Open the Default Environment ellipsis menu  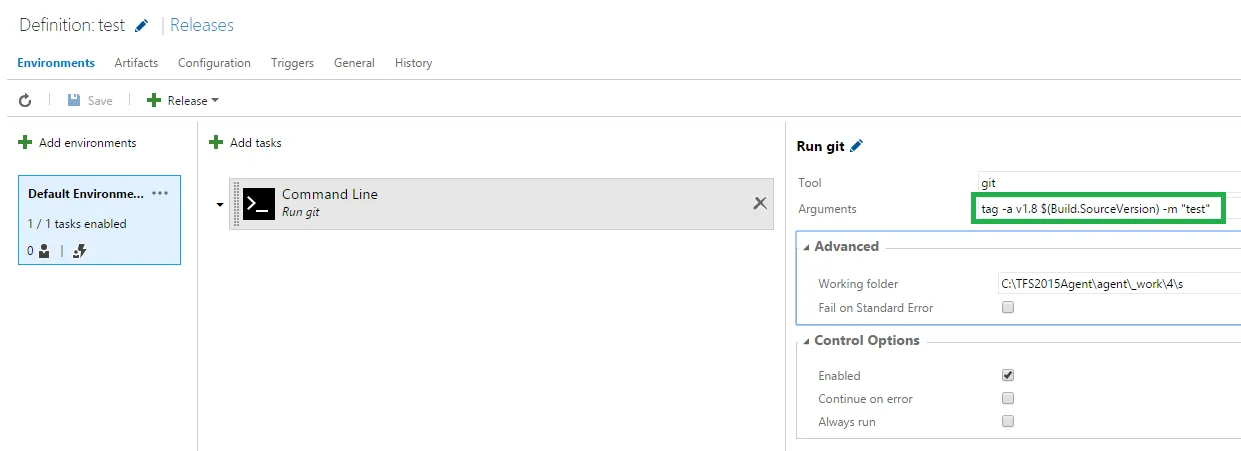[160, 193]
